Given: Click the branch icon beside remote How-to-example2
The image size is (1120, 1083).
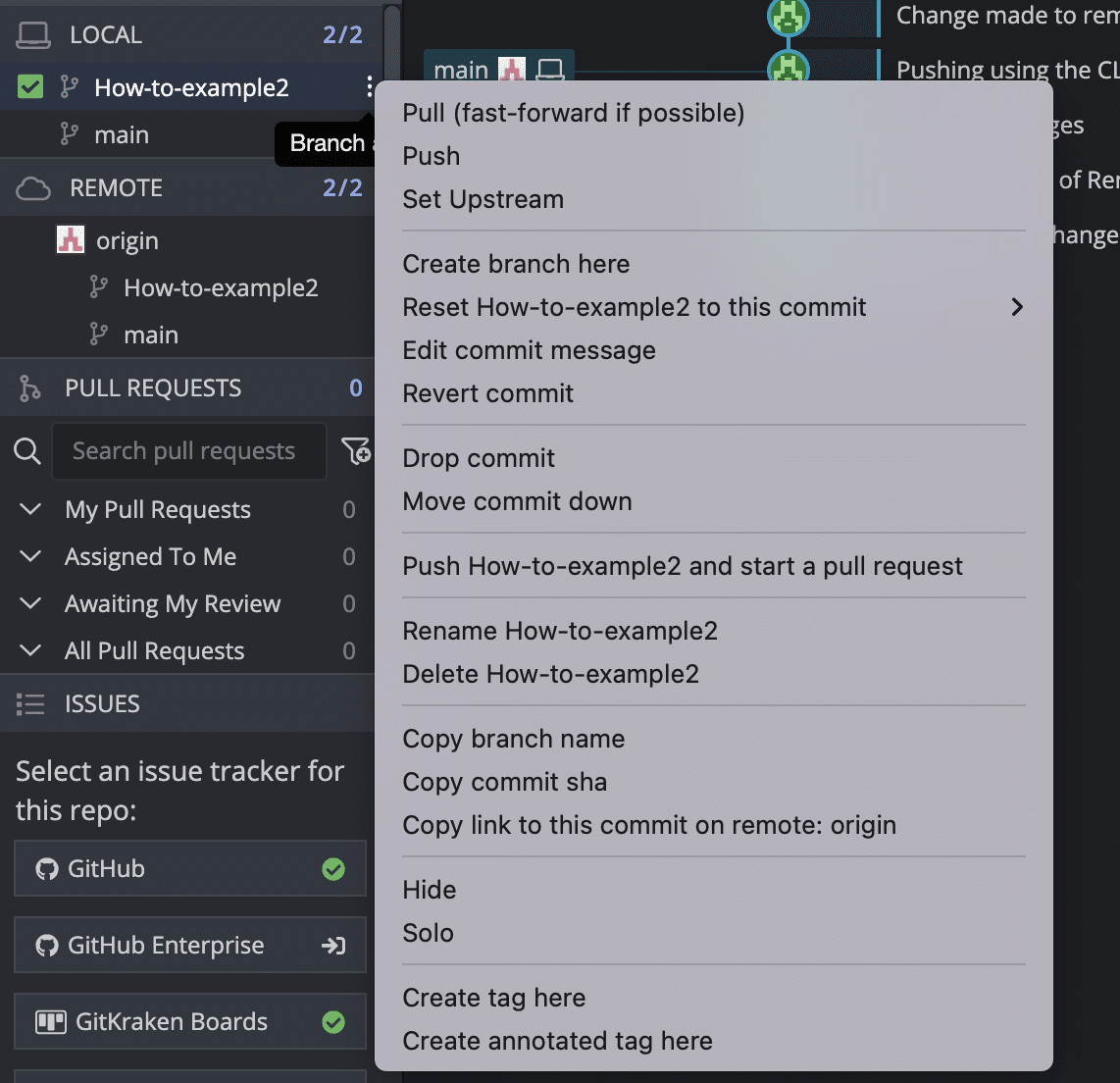Looking at the screenshot, I should 98,287.
